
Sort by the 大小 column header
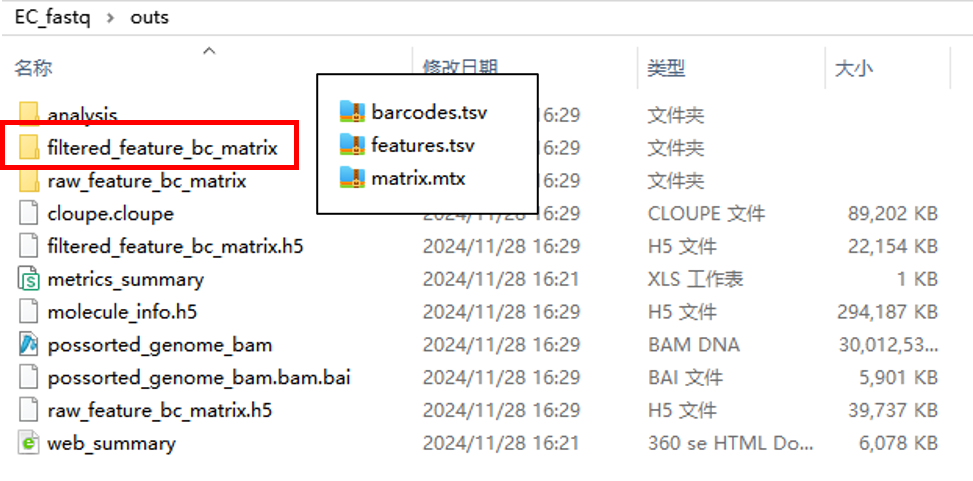(854, 68)
